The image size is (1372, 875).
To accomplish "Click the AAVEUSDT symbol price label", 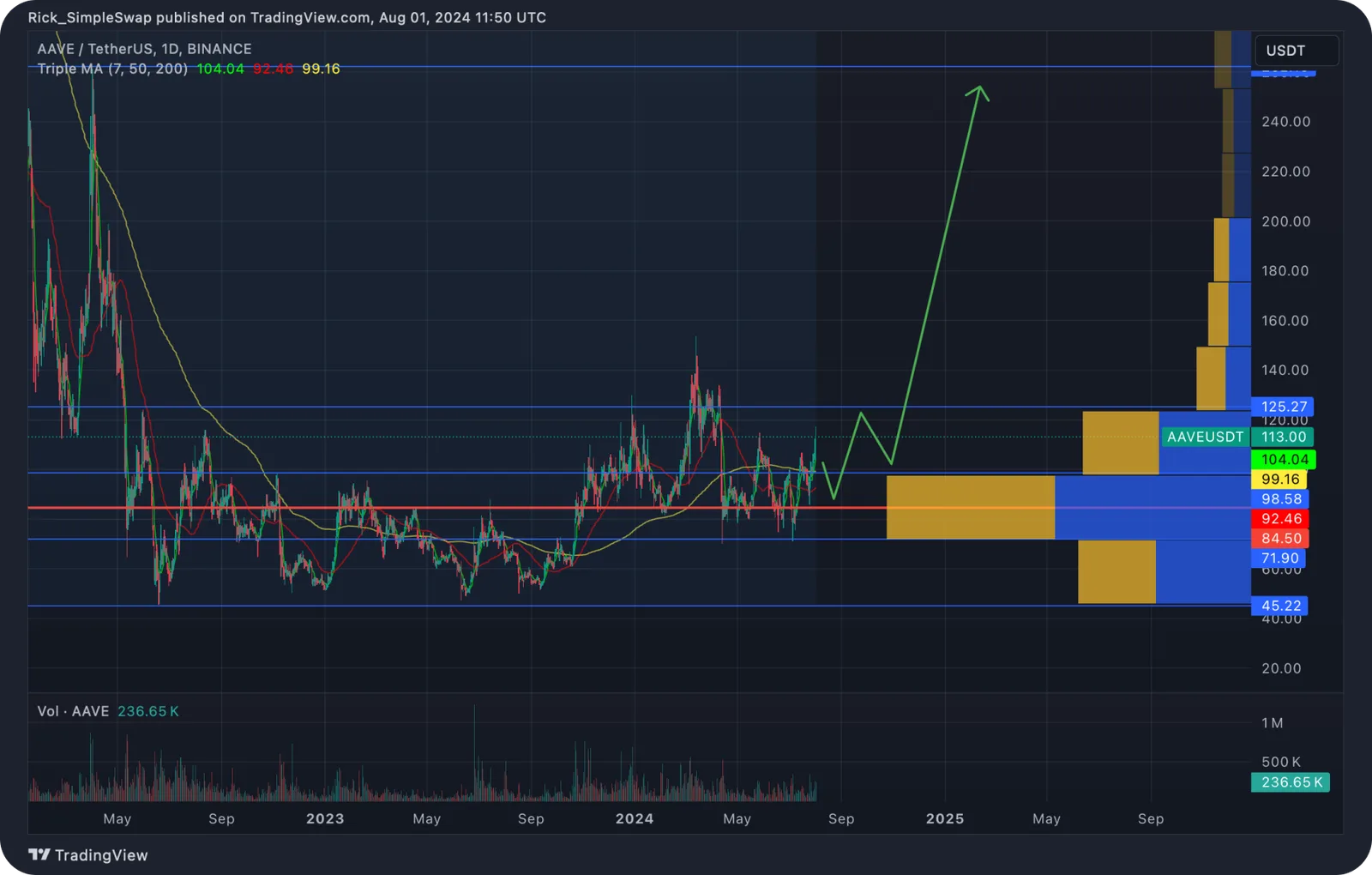I will pos(1205,437).
